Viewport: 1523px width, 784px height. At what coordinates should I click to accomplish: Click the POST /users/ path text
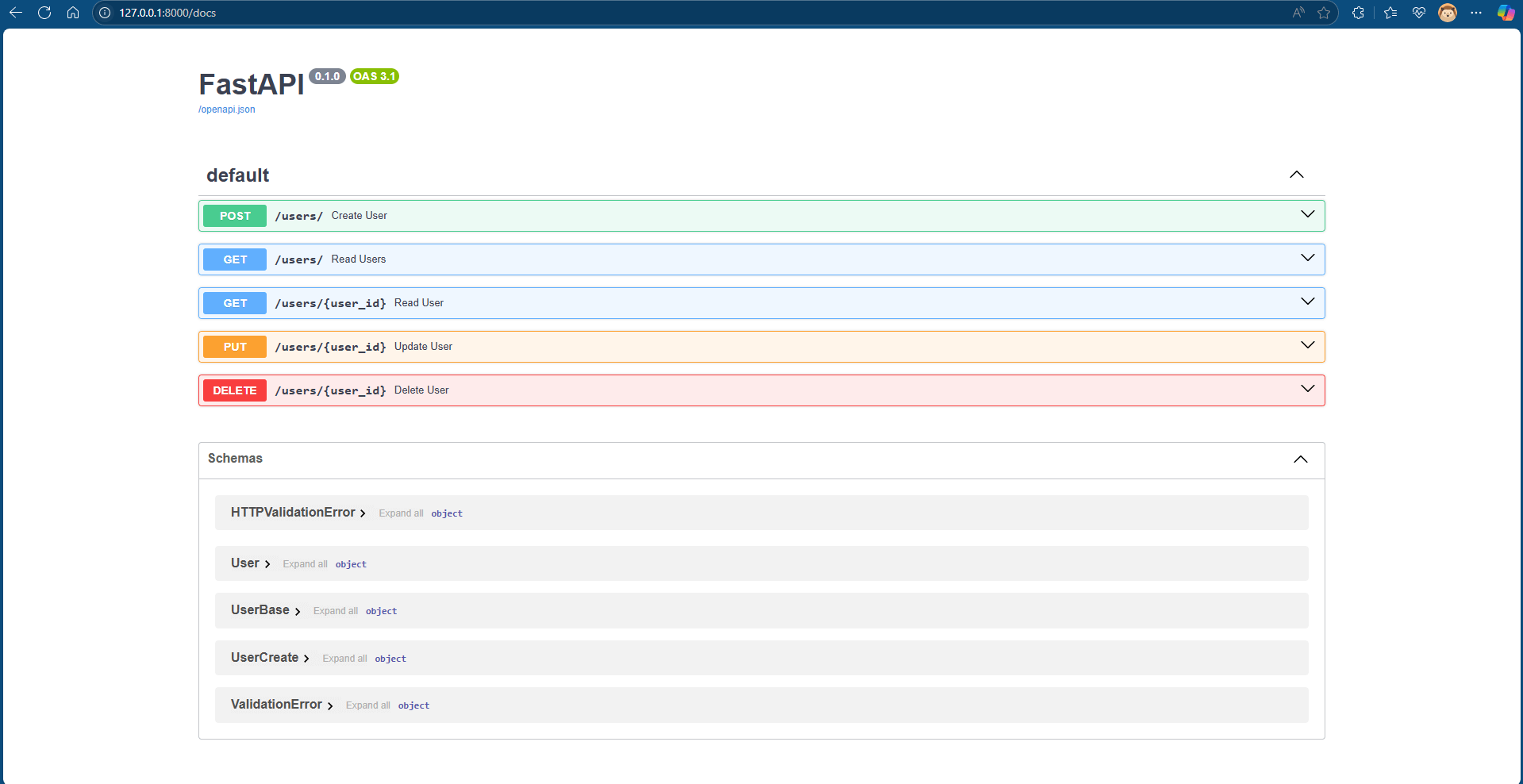coord(298,216)
